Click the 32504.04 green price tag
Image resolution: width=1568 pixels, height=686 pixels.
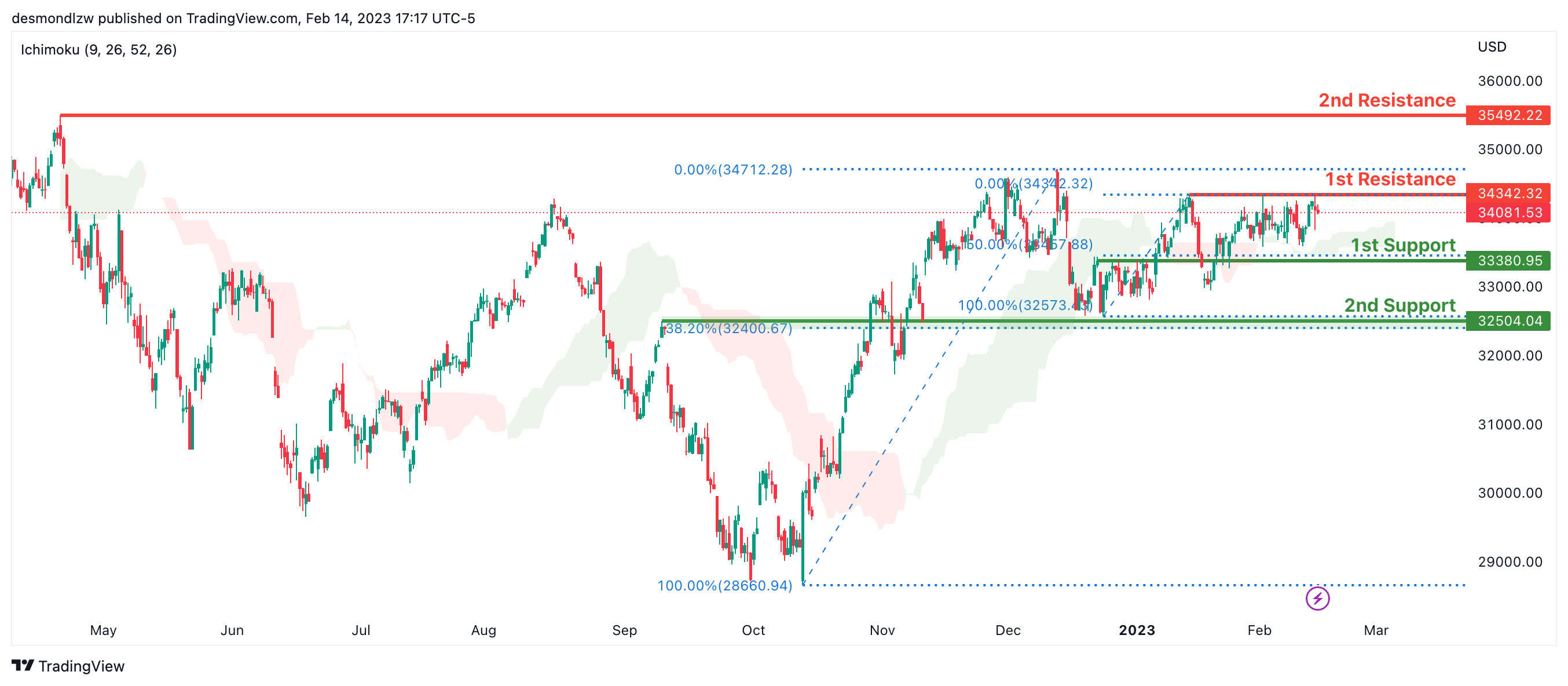[1508, 320]
